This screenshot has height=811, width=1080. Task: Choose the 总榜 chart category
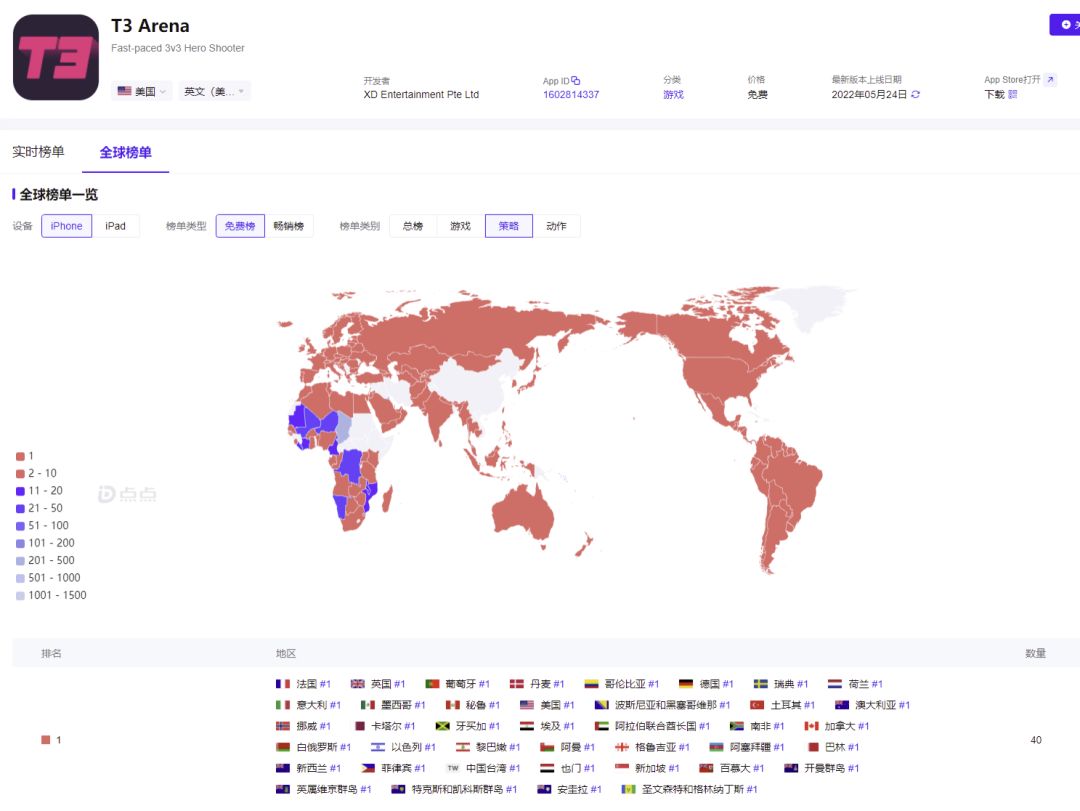coord(413,226)
